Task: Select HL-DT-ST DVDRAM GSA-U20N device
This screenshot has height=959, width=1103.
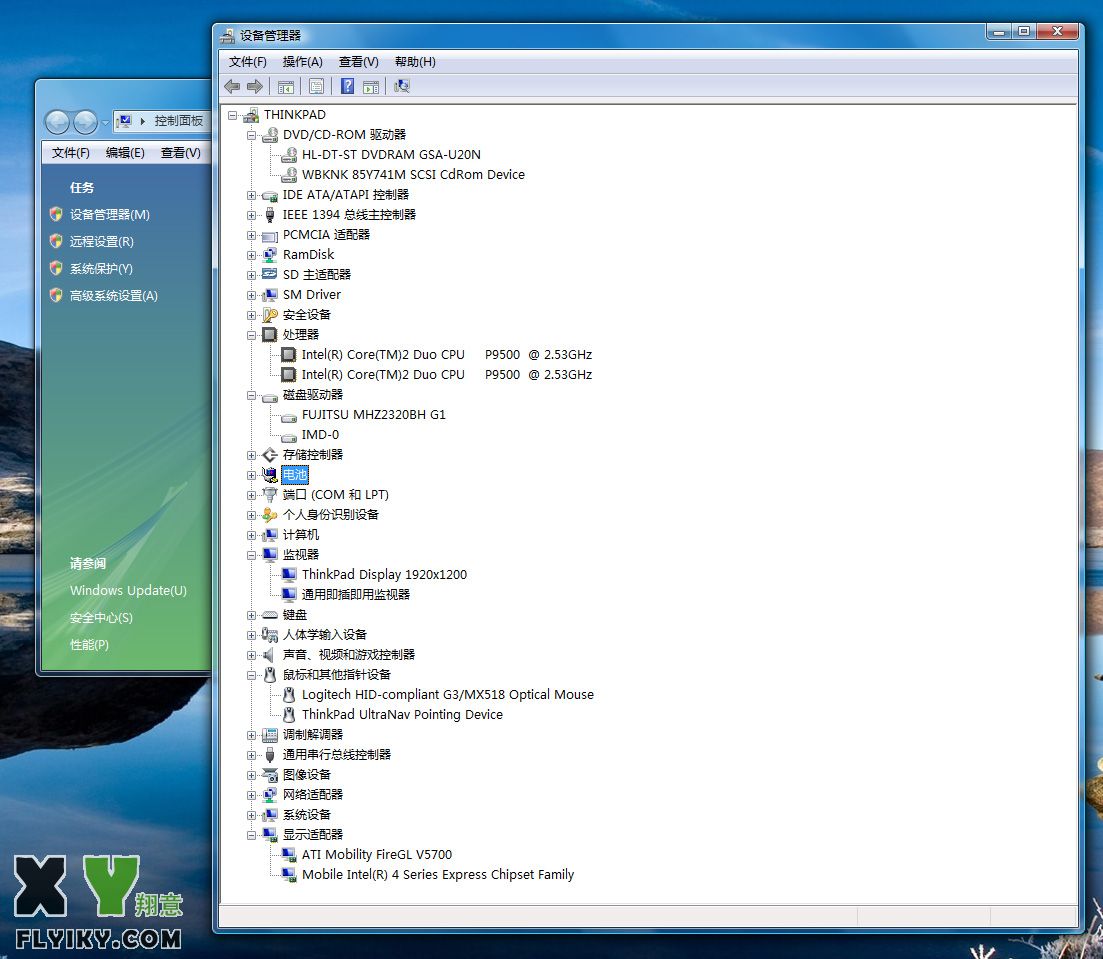Action: [x=391, y=155]
